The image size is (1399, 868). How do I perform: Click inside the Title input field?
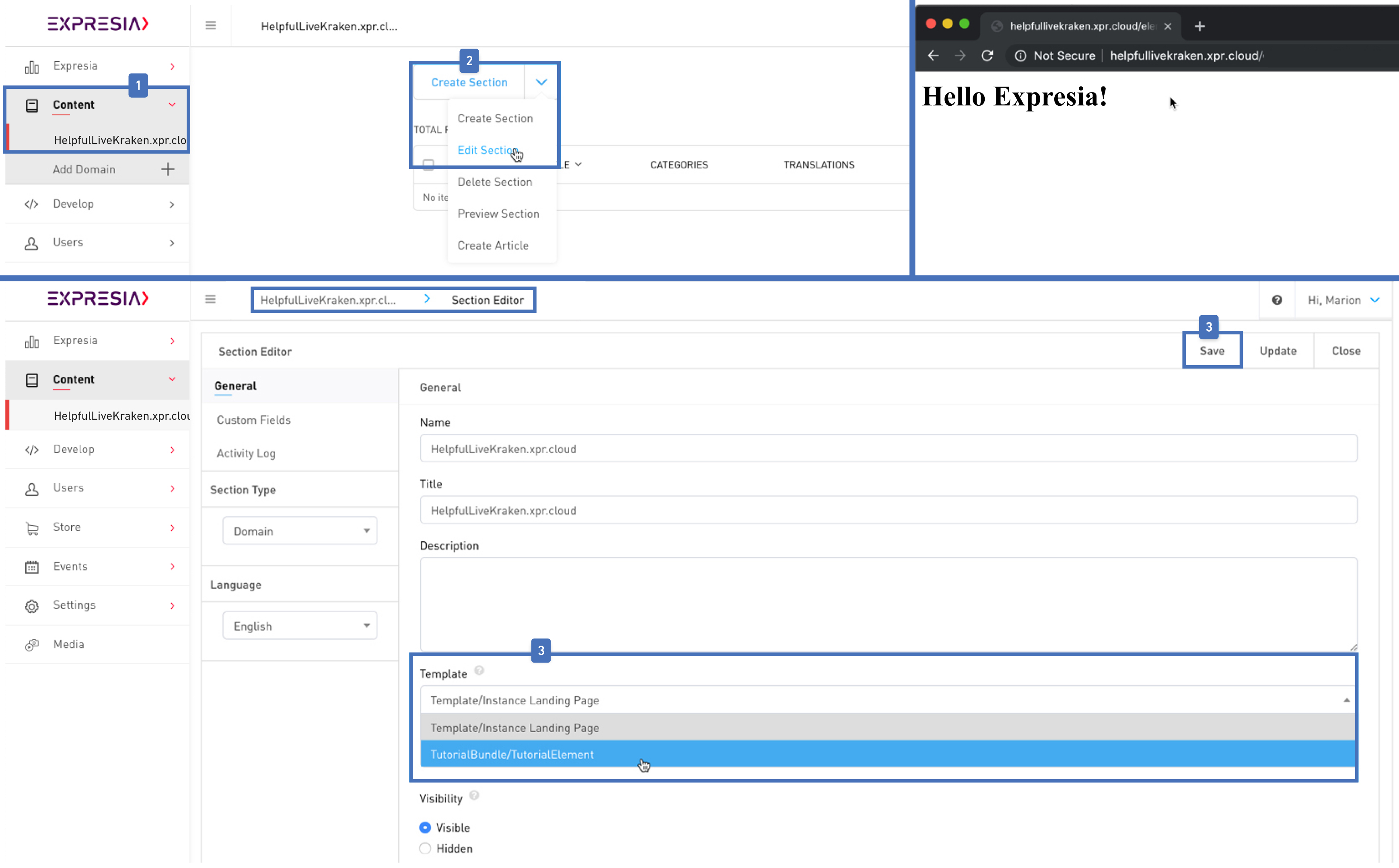pos(689,510)
